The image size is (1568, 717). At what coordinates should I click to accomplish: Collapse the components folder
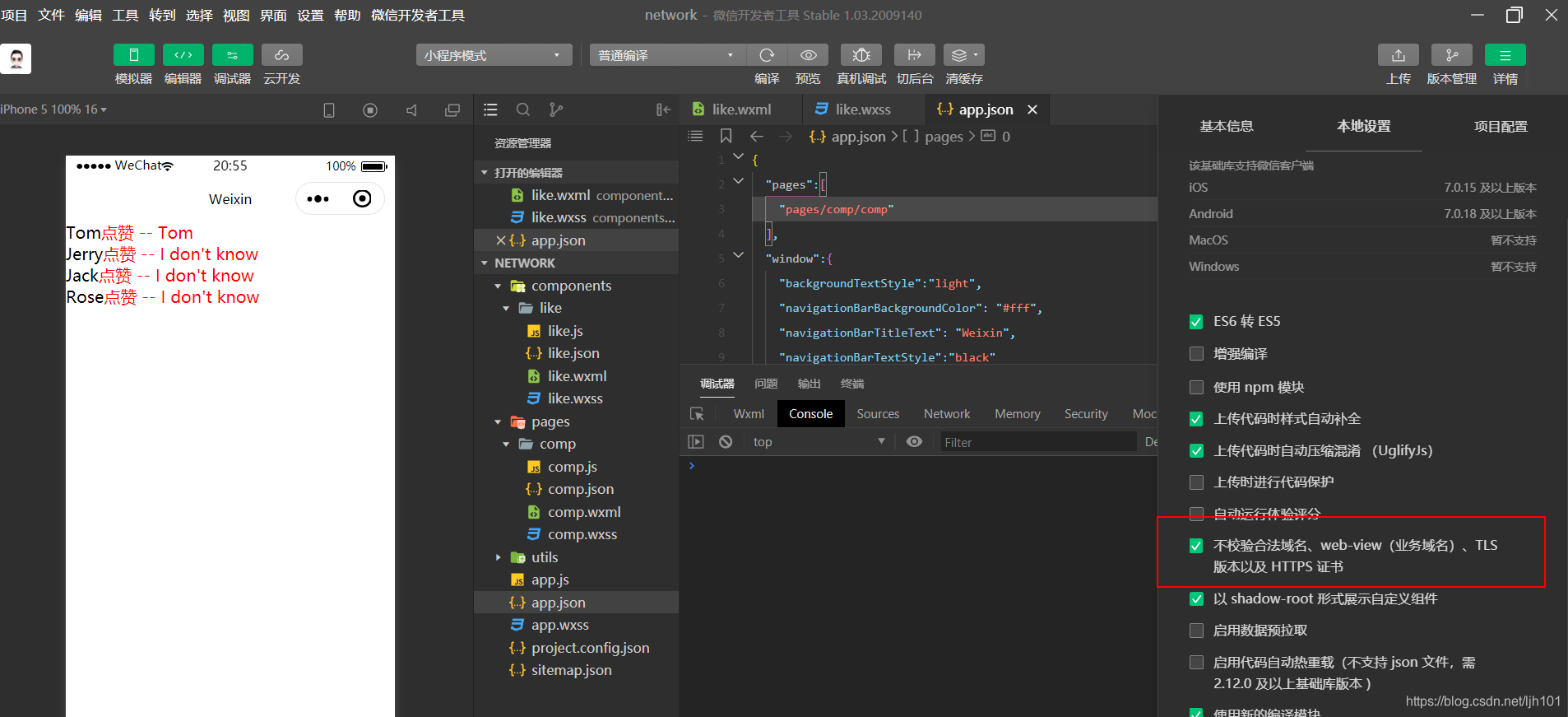498,286
